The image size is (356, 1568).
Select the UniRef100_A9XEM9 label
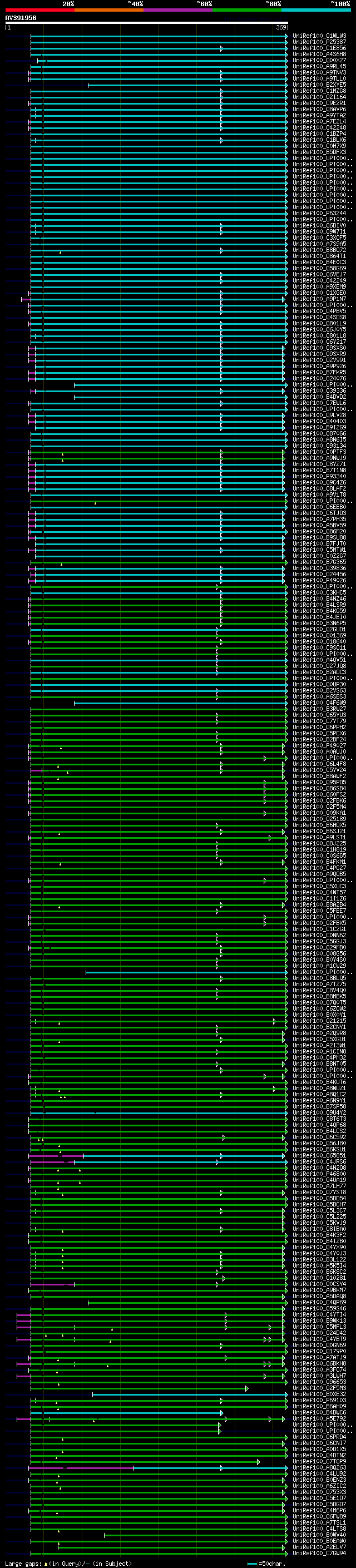319,286
